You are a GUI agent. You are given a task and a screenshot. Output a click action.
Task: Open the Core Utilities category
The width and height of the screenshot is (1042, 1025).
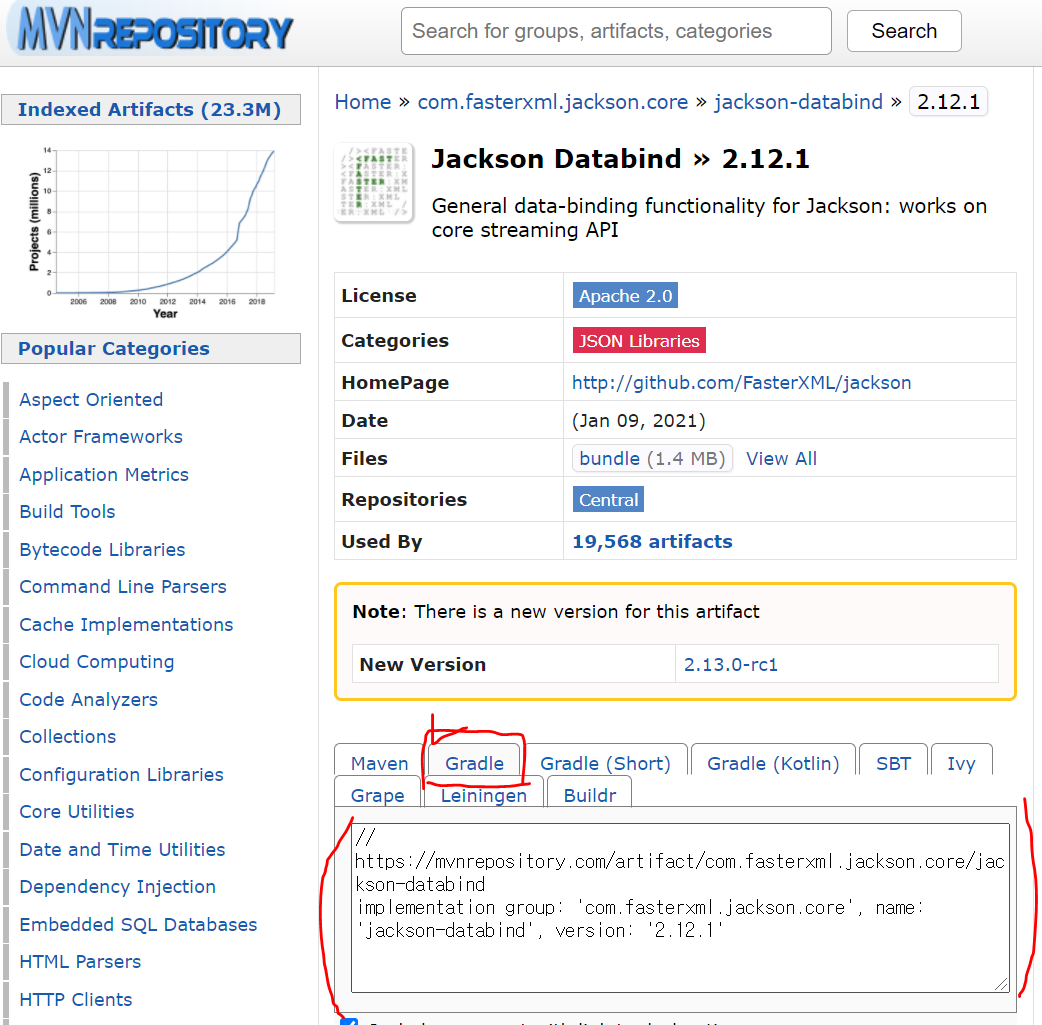pyautogui.click(x=77, y=812)
